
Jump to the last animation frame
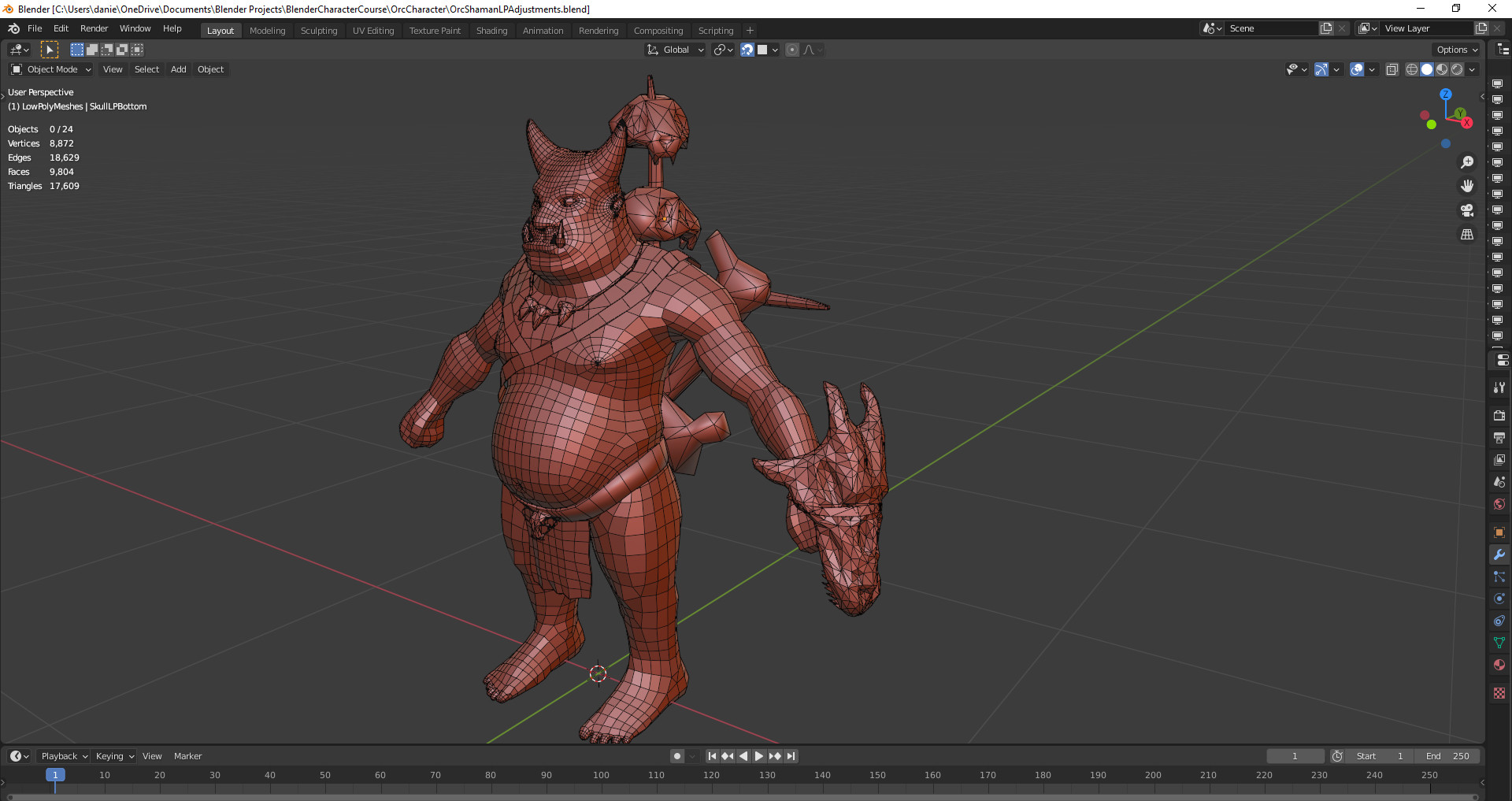tap(791, 756)
